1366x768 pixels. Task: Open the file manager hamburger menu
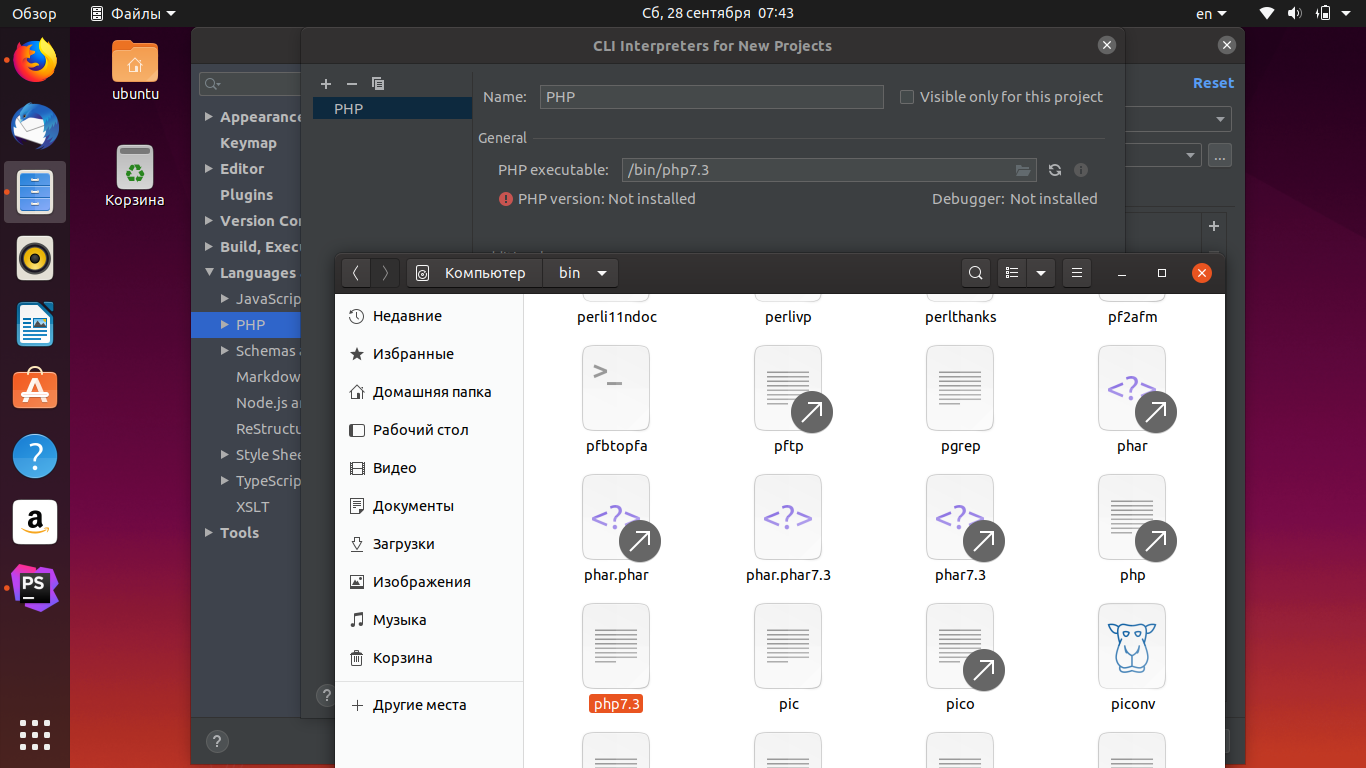pos(1076,272)
